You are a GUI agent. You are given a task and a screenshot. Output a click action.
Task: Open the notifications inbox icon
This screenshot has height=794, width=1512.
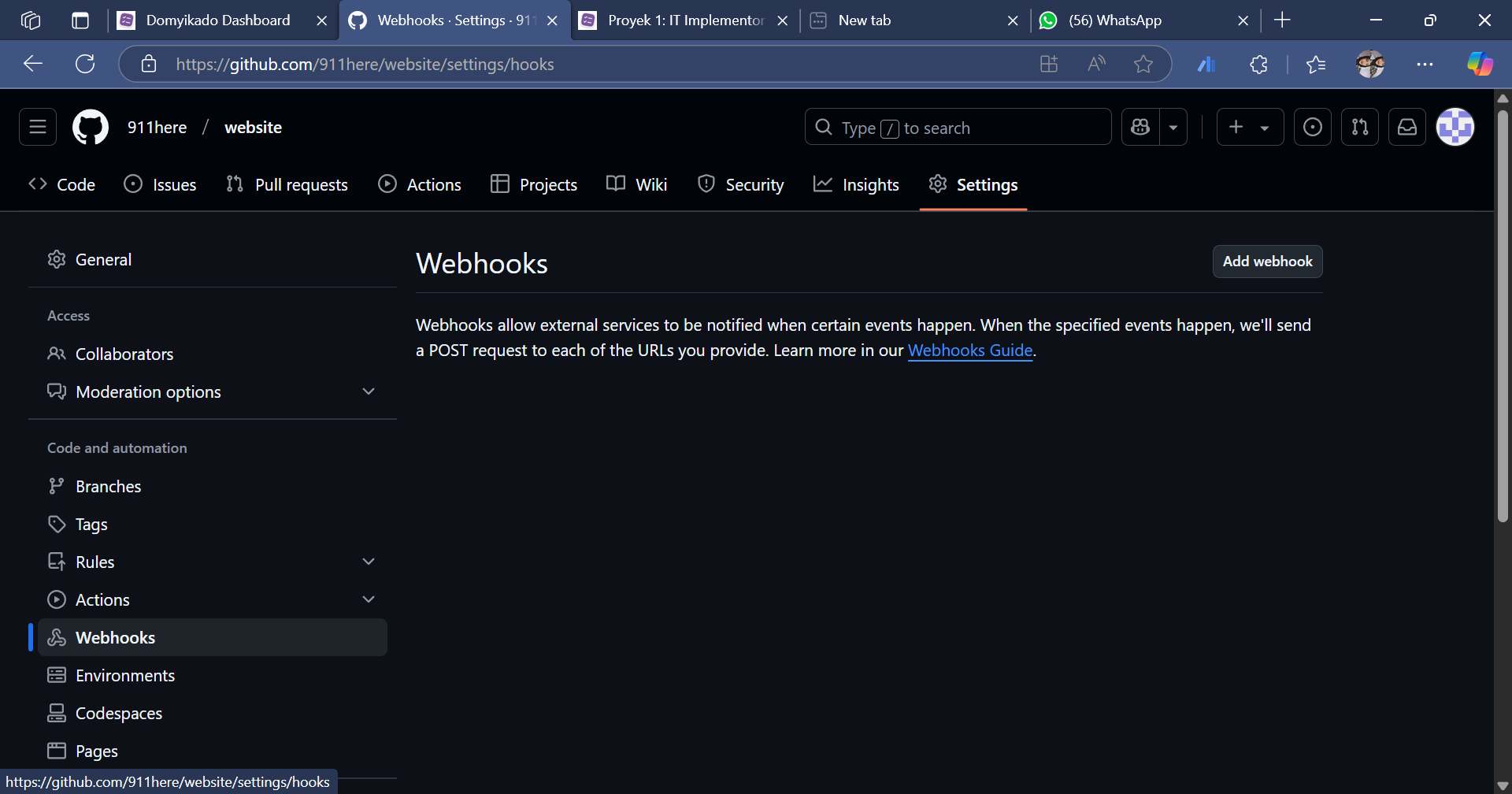(x=1407, y=127)
